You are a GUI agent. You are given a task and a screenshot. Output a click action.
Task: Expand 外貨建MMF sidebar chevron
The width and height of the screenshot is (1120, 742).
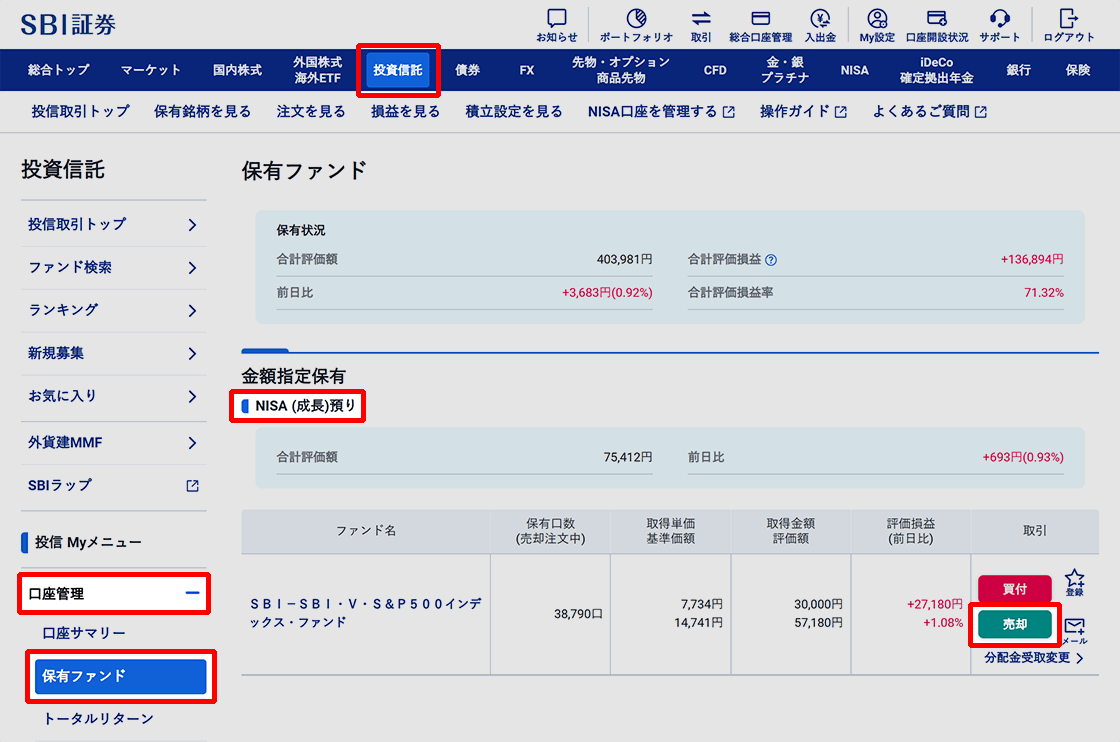click(192, 443)
